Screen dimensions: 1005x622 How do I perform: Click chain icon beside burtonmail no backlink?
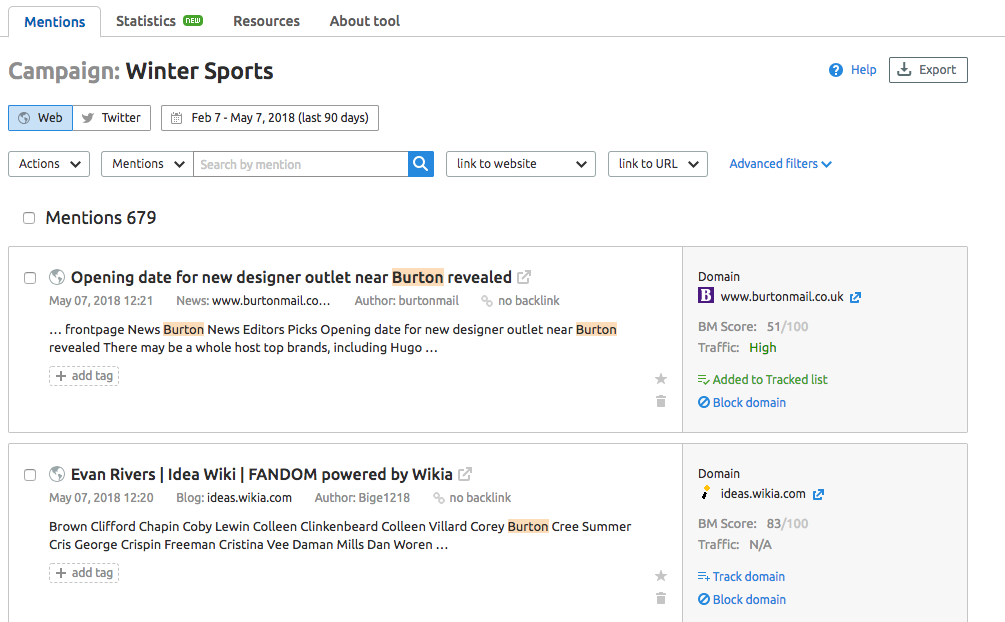tap(487, 301)
